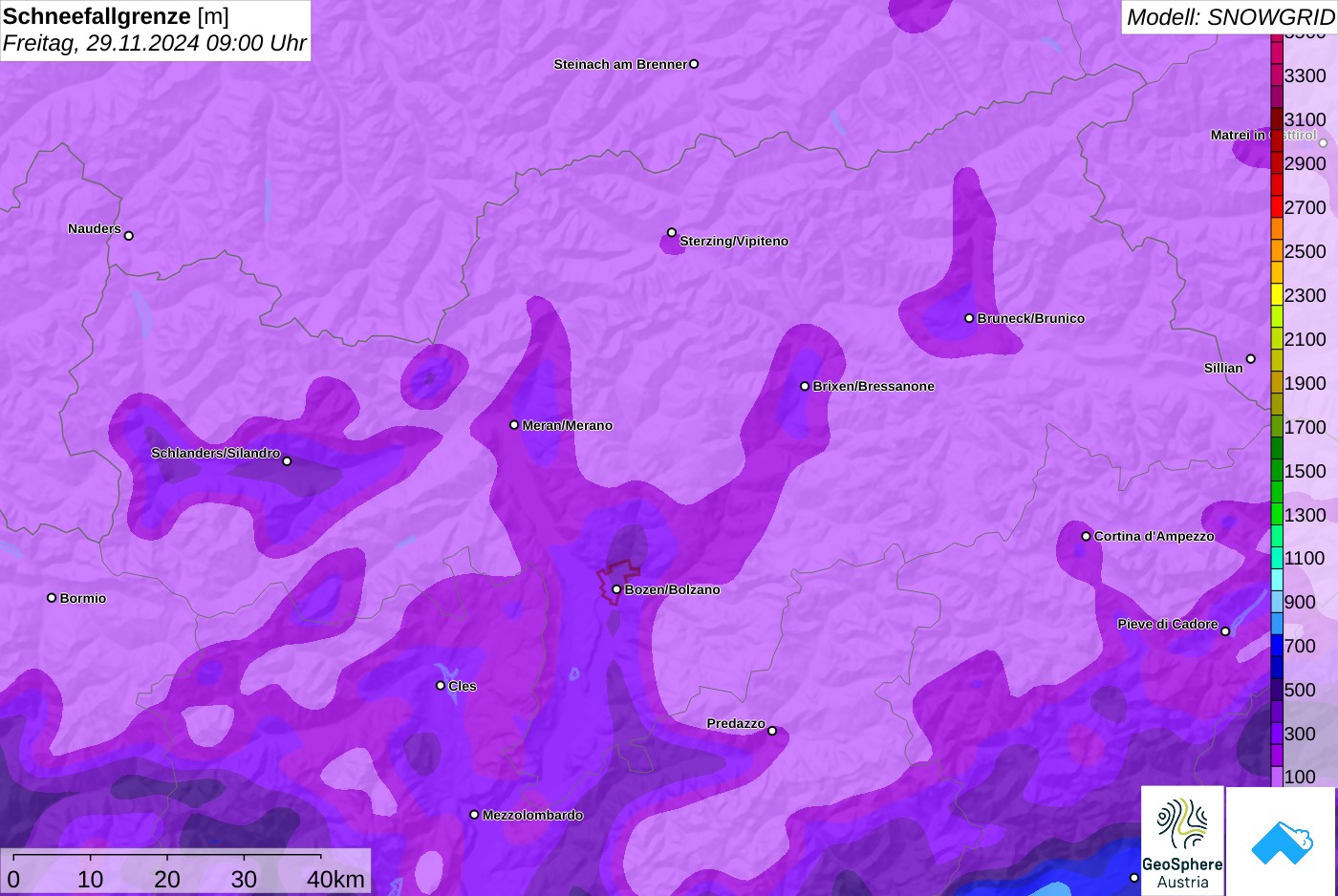This screenshot has width=1338, height=896.
Task: Click the Bozen/Bolzano city marker
Action: click(616, 589)
